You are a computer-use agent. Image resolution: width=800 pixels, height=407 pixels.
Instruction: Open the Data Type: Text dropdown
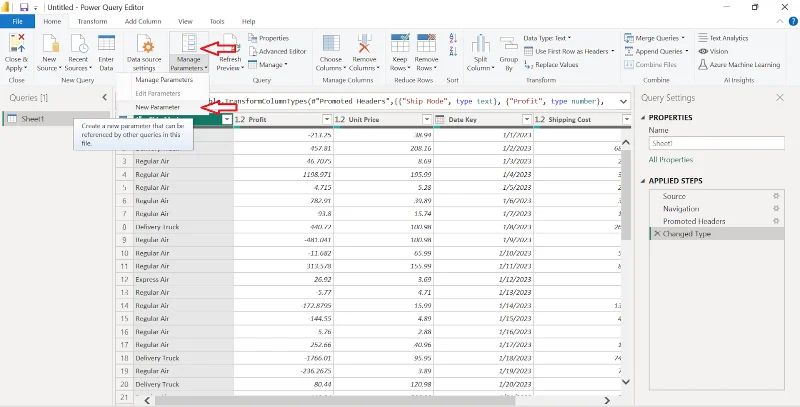point(547,38)
